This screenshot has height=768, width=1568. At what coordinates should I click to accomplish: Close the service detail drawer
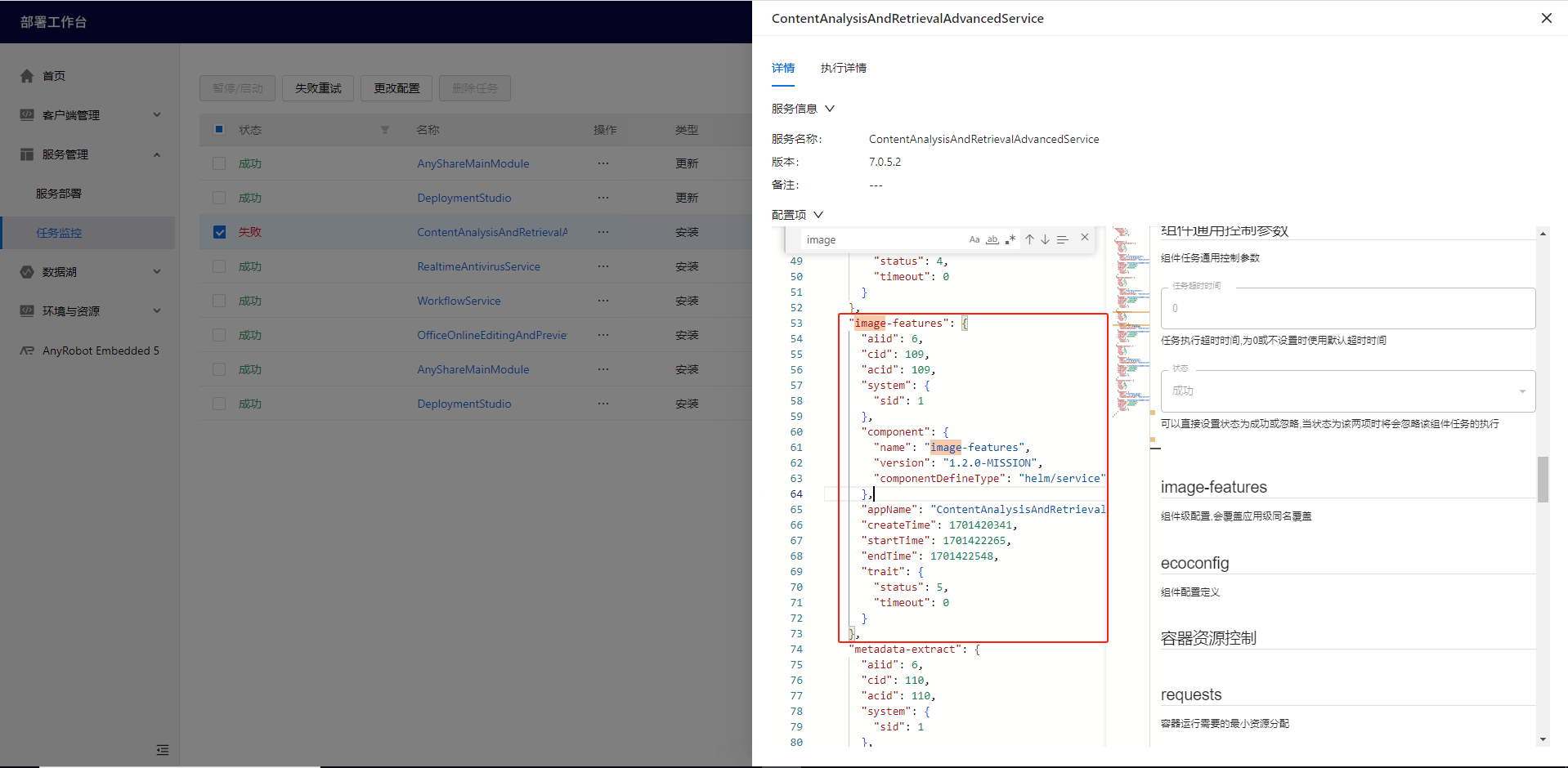pos(1547,18)
